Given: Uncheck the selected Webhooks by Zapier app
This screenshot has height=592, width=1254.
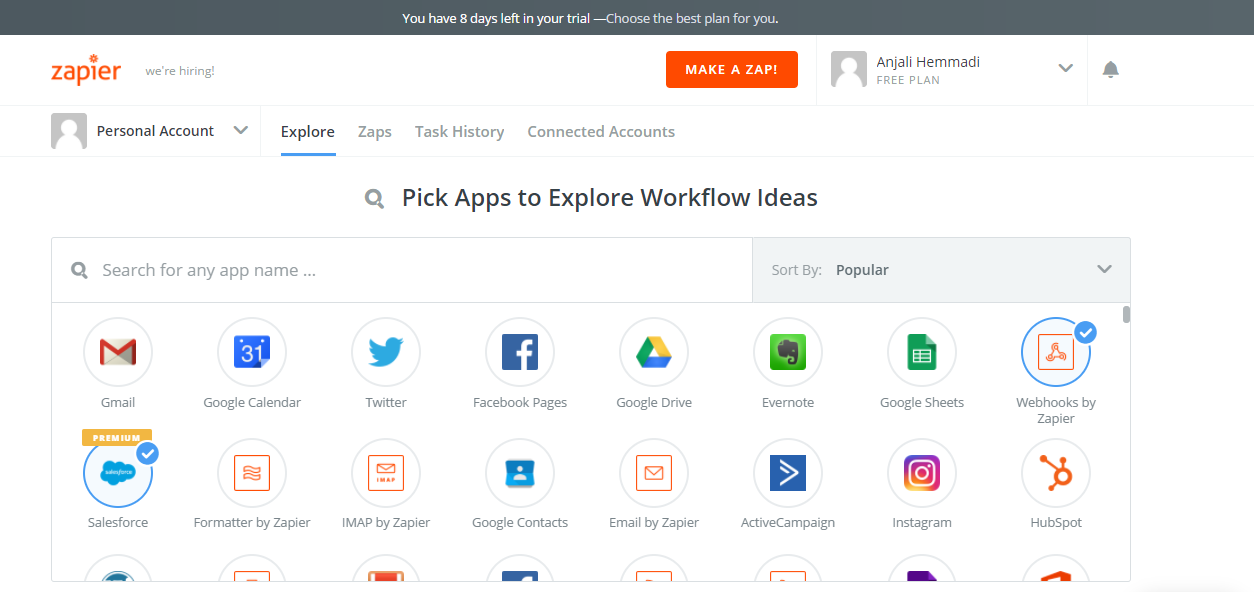Looking at the screenshot, I should coord(1056,352).
